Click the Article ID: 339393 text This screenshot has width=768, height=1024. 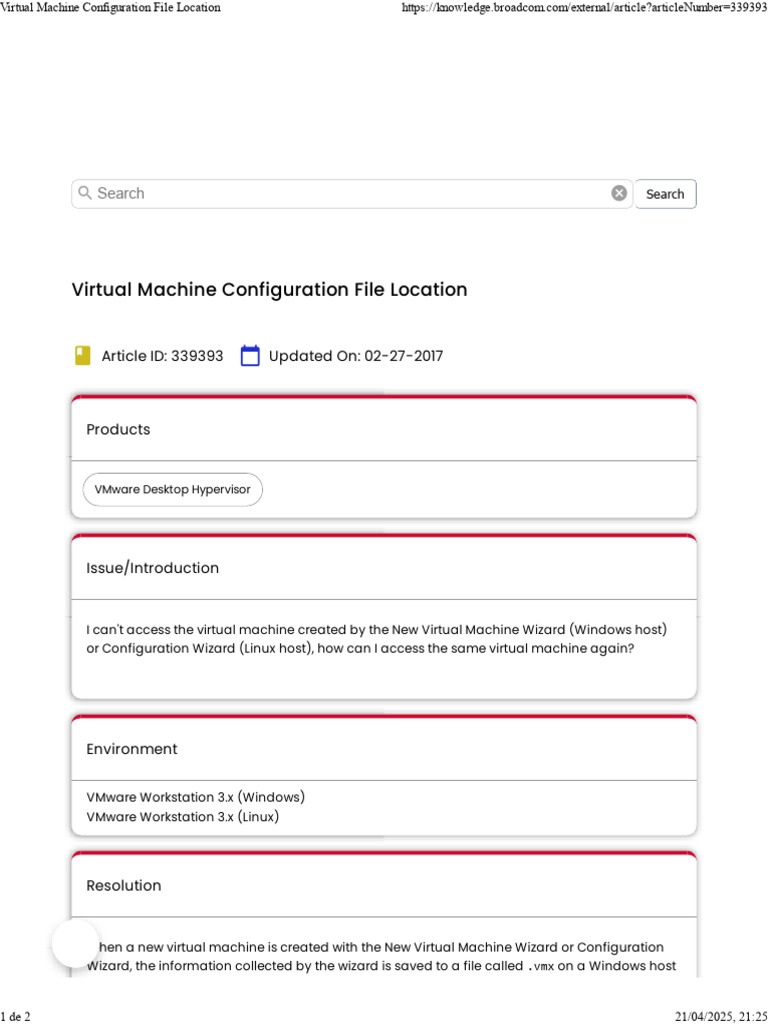coord(162,356)
